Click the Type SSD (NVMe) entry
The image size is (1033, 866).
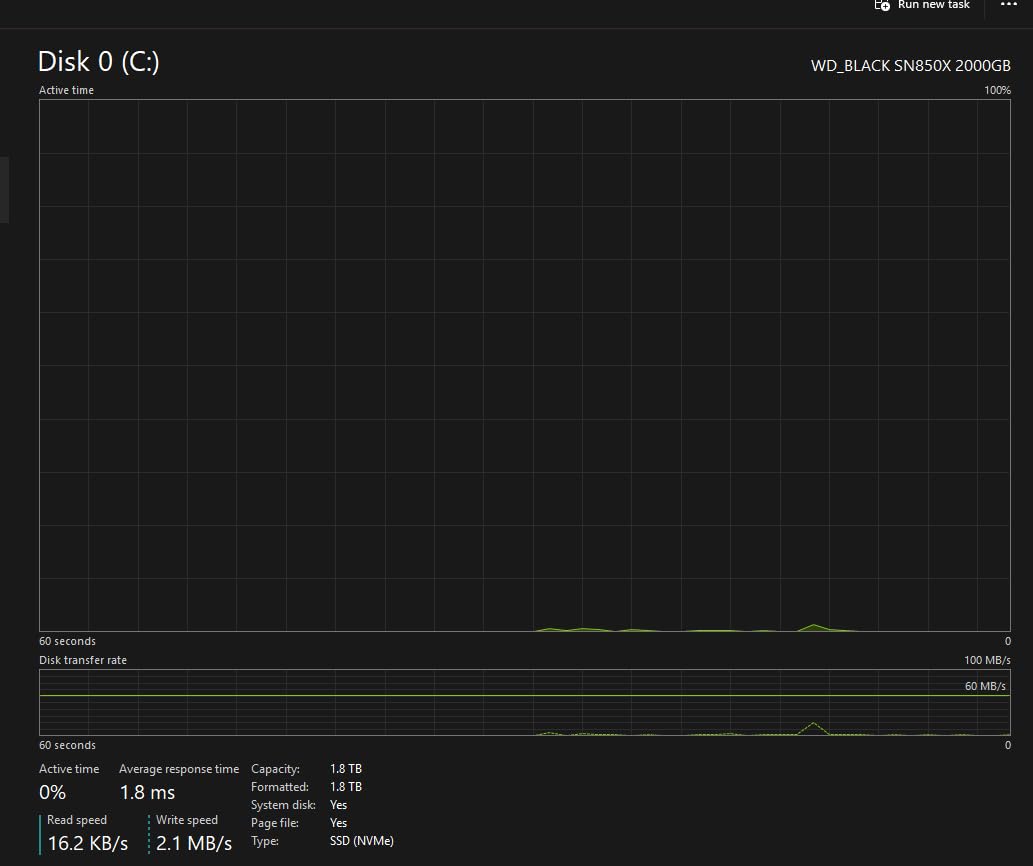click(x=361, y=840)
